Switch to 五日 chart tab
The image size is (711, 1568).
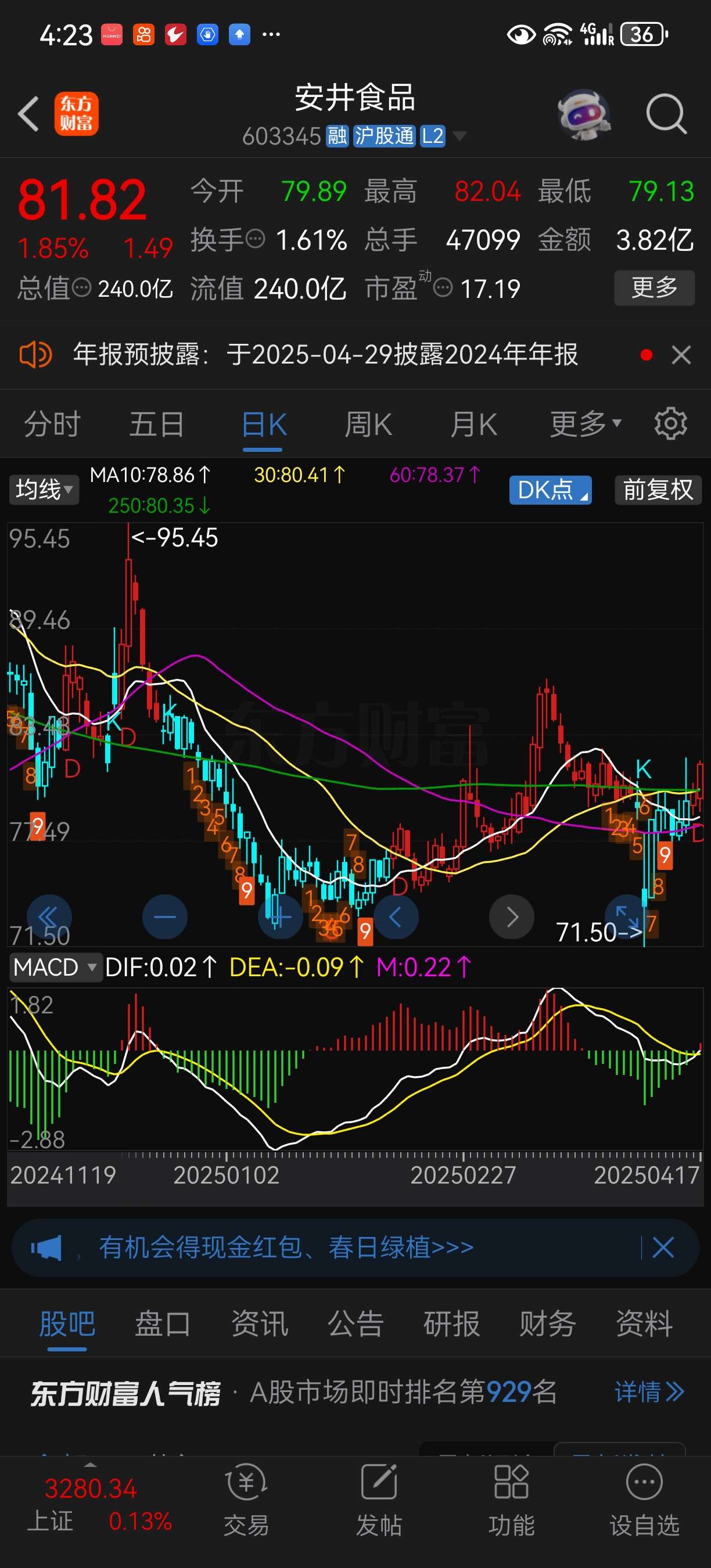[x=156, y=425]
